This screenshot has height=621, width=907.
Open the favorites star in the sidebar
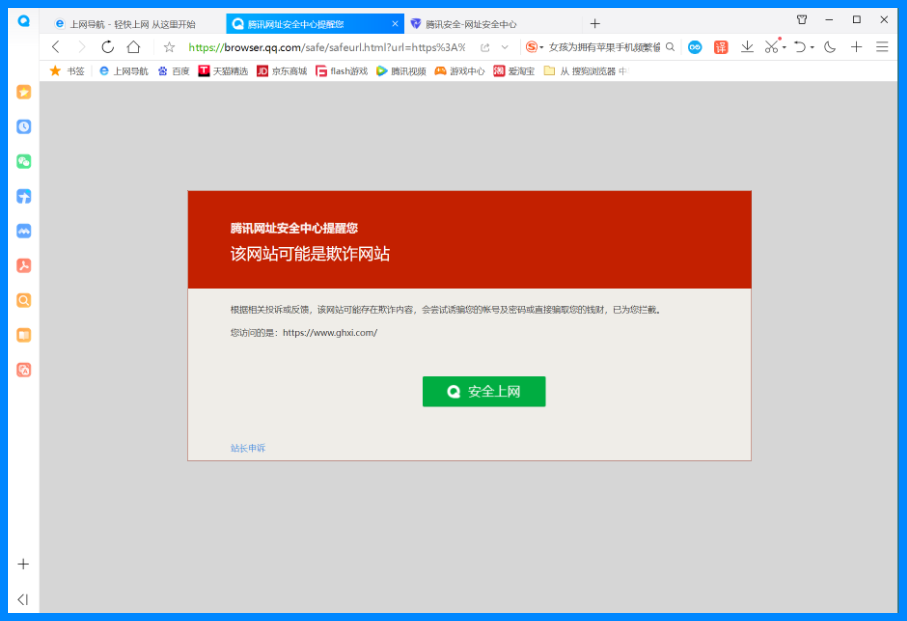[x=22, y=91]
